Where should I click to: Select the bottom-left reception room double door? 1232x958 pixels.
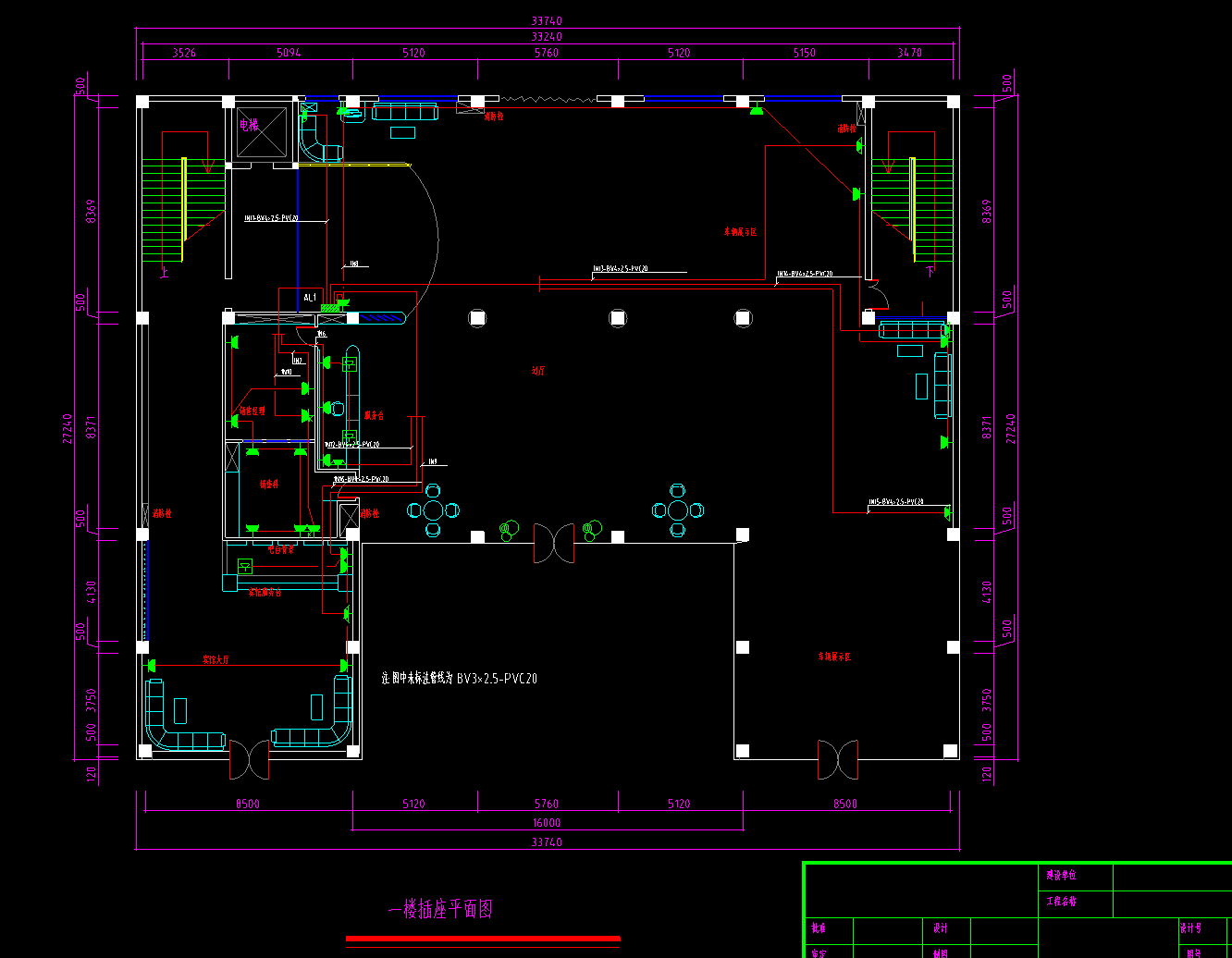point(250,759)
